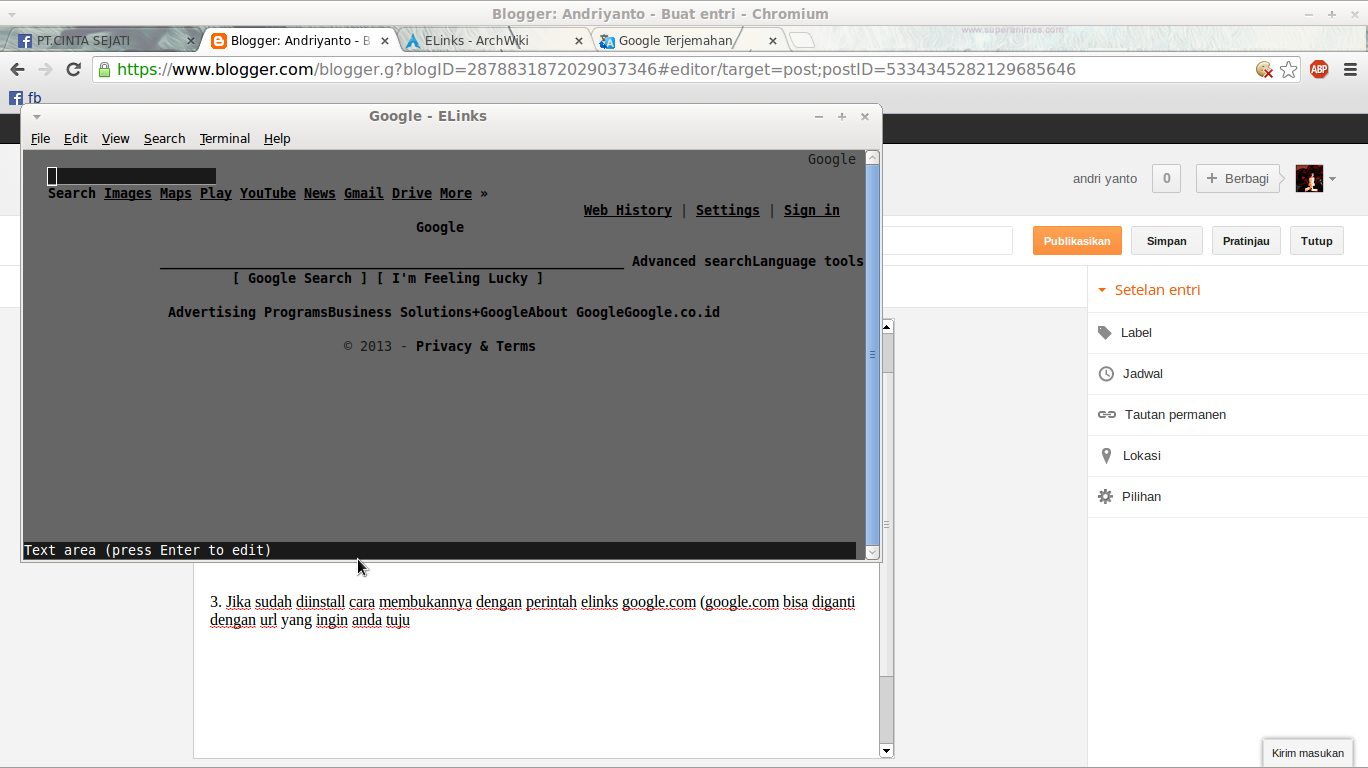Open the notifications count box showing 0

[x=1166, y=179]
